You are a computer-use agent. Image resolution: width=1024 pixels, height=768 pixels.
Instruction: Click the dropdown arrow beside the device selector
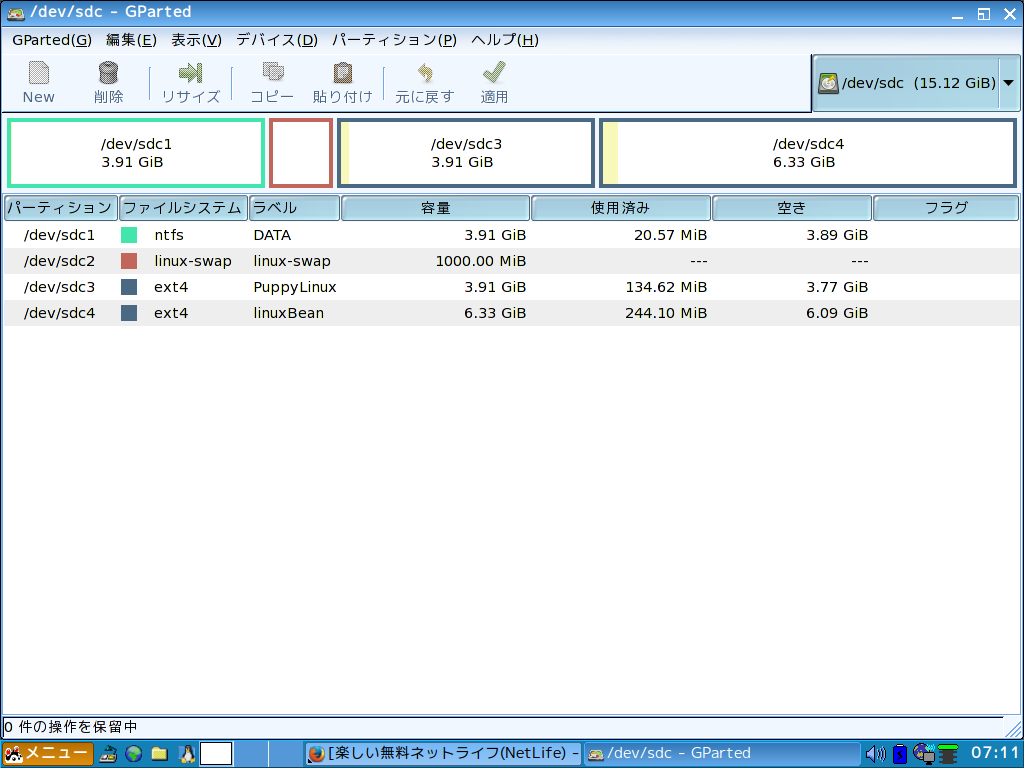(x=1008, y=83)
